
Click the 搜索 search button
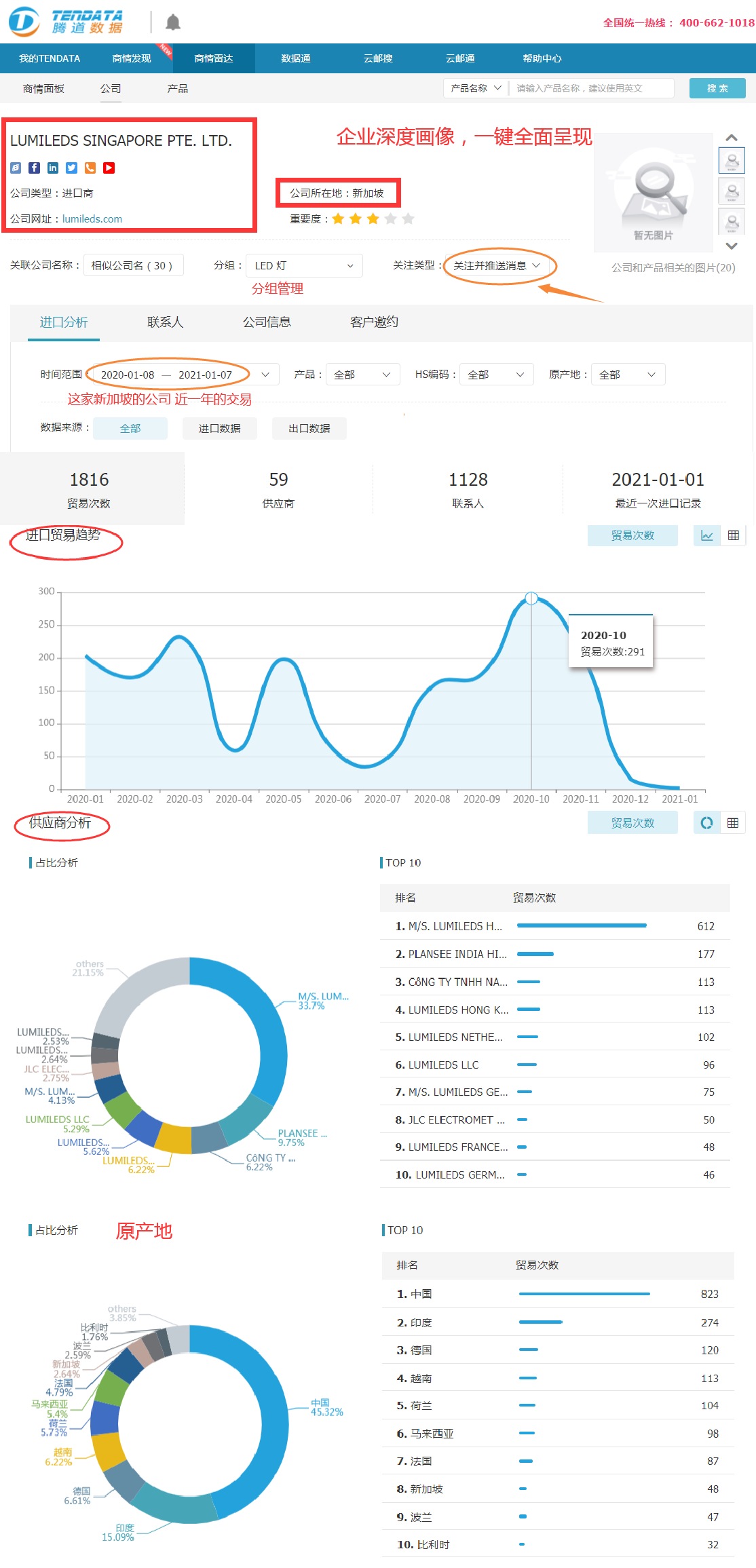click(717, 88)
